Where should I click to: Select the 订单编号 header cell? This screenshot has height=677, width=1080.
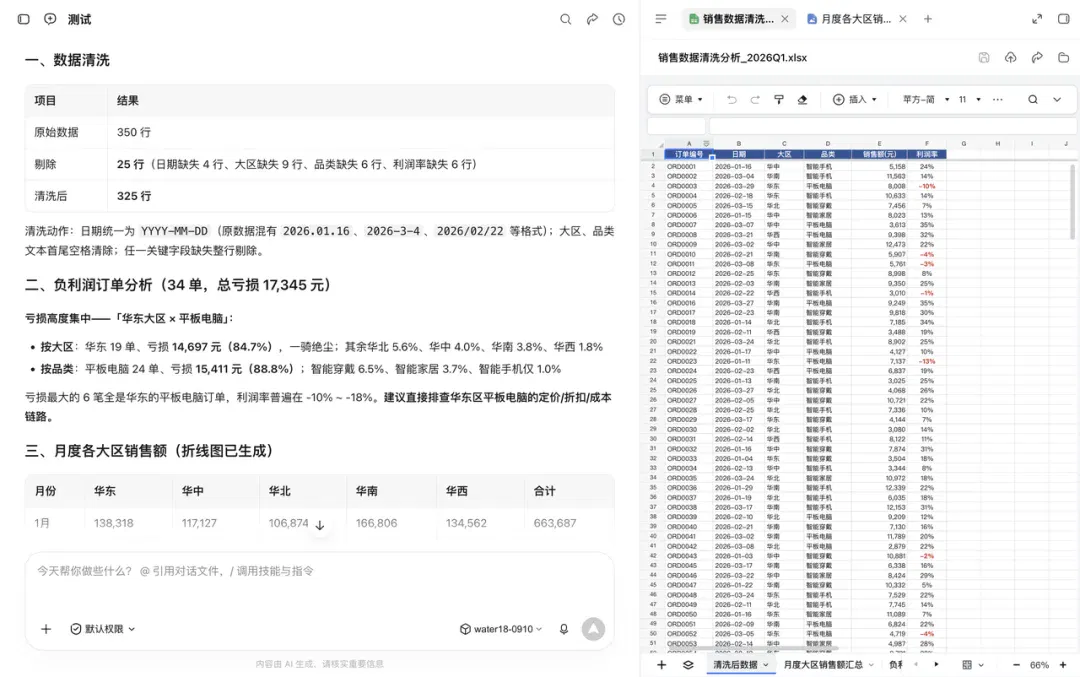coord(689,154)
